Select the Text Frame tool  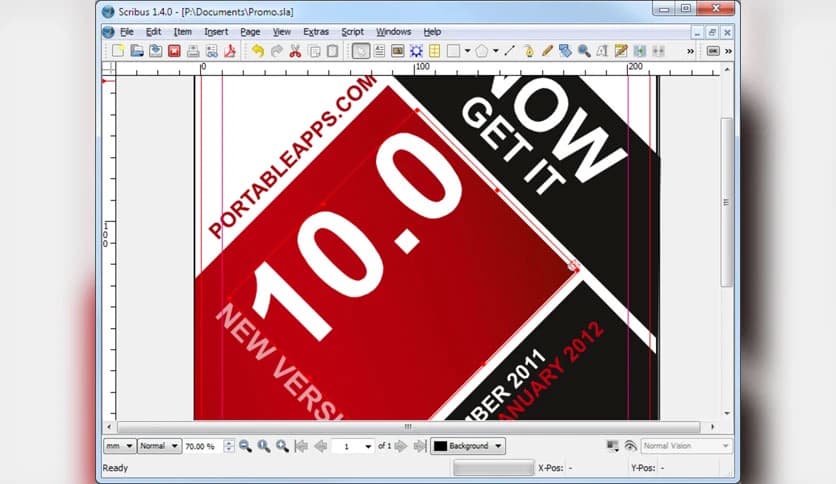tap(379, 51)
